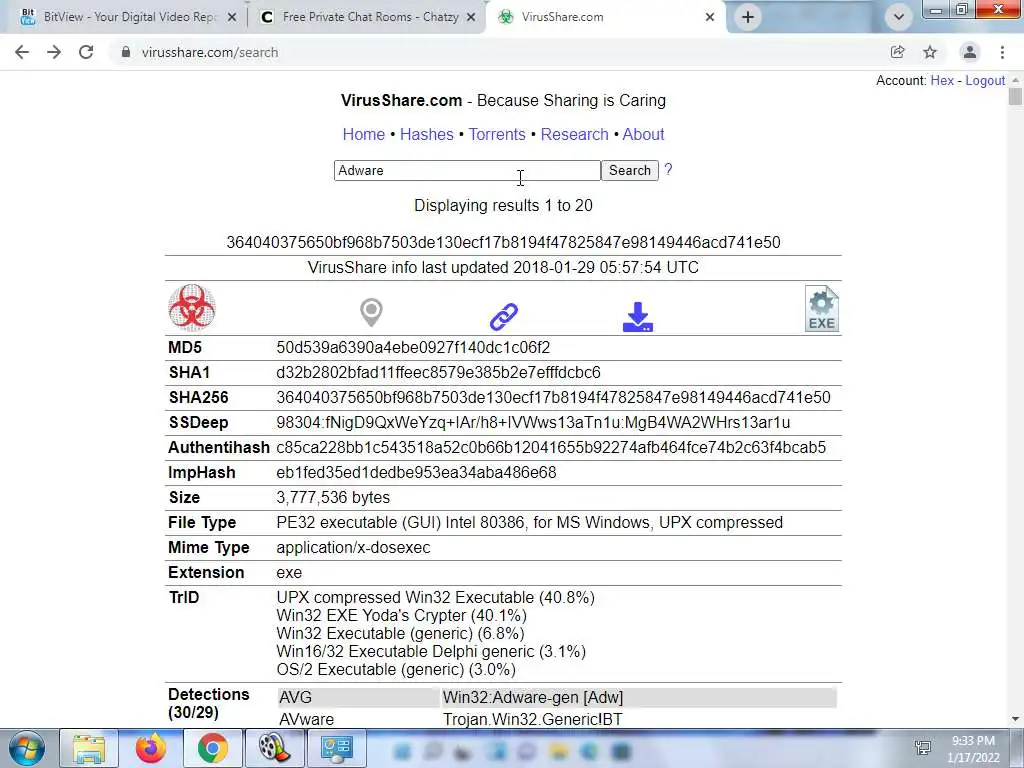This screenshot has width=1024, height=768.
Task: Click the Hex account link
Action: [942, 80]
